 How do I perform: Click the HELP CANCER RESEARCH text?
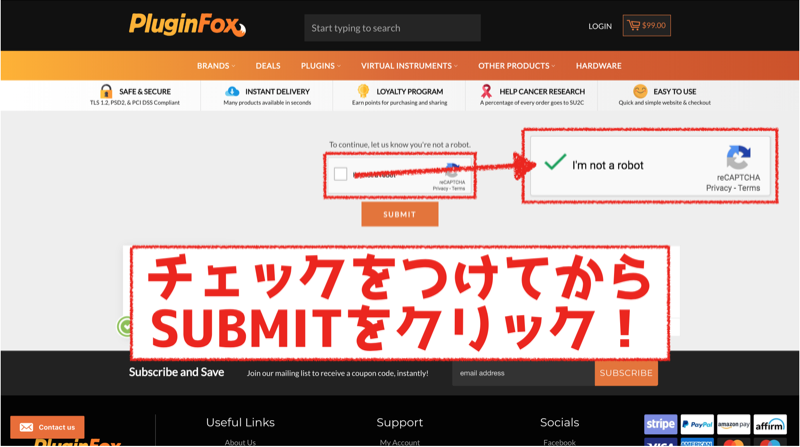click(x=542, y=91)
